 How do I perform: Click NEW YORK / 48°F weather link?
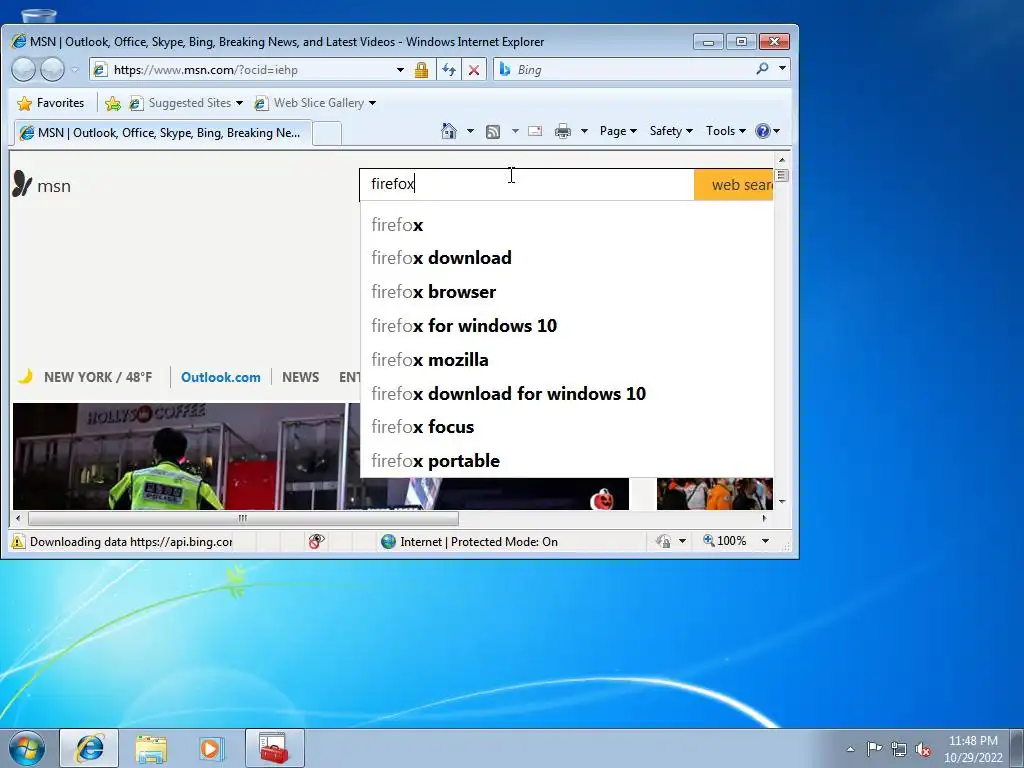(x=98, y=377)
